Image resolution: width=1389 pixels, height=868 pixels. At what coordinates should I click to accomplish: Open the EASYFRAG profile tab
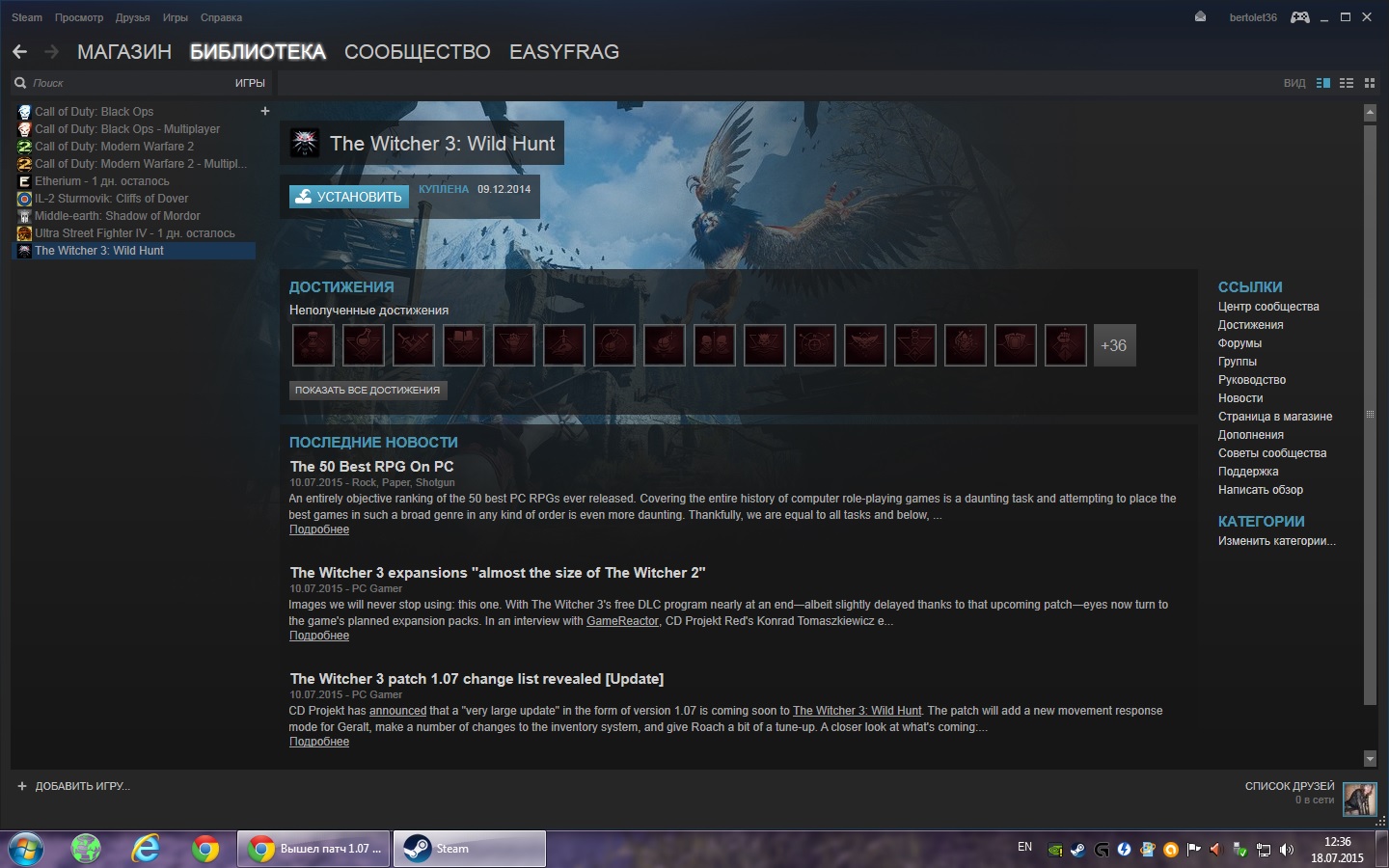point(564,52)
